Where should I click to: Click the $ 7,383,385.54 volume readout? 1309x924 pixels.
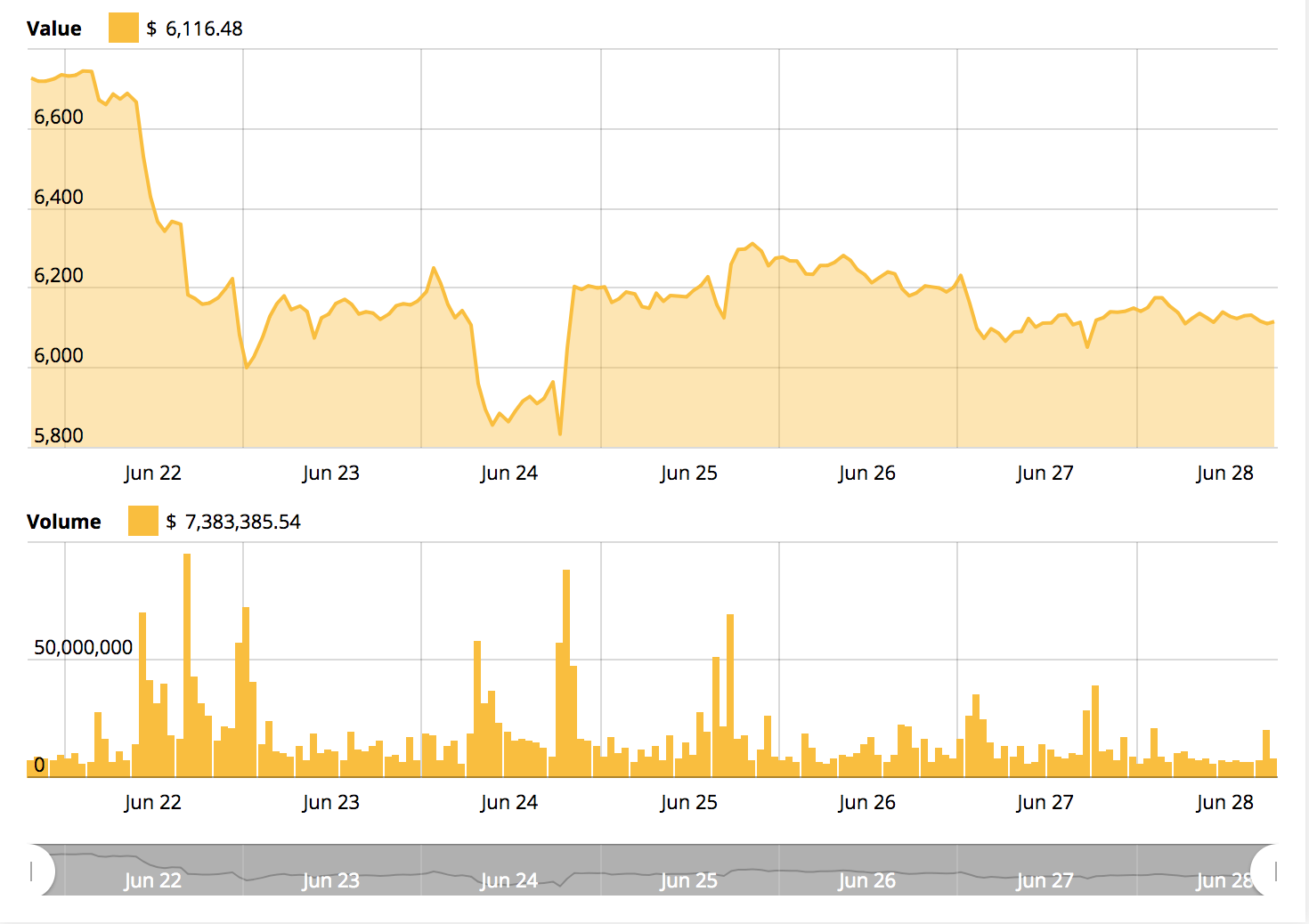[233, 522]
